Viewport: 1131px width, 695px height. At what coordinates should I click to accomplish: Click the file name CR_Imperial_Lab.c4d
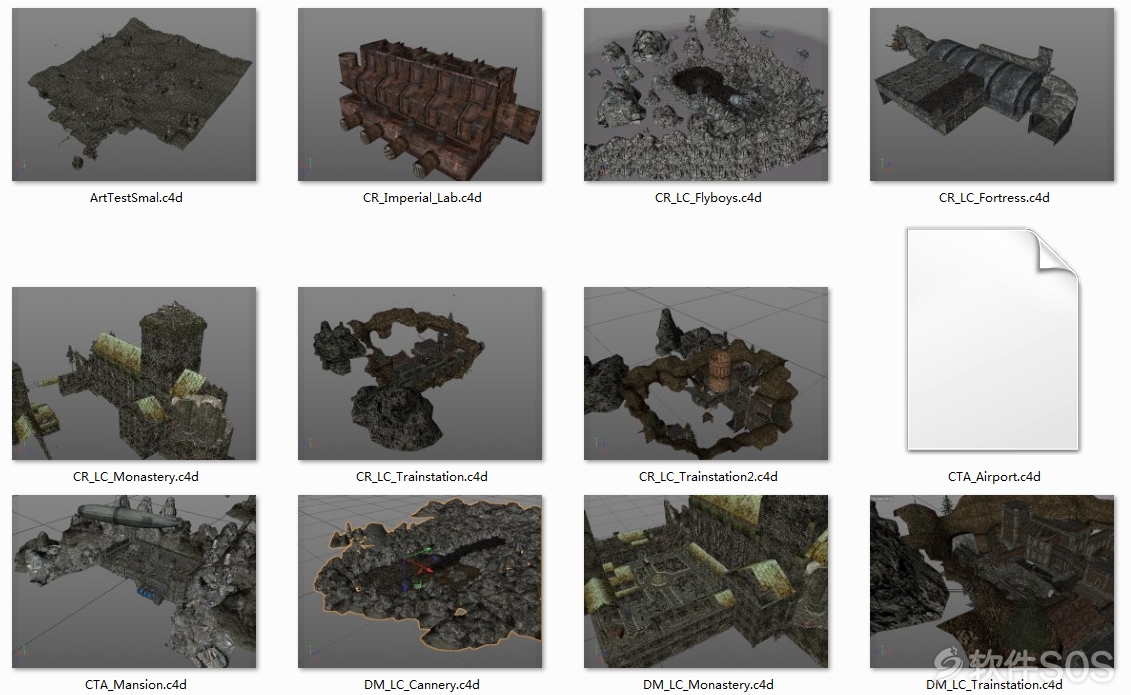coord(422,198)
